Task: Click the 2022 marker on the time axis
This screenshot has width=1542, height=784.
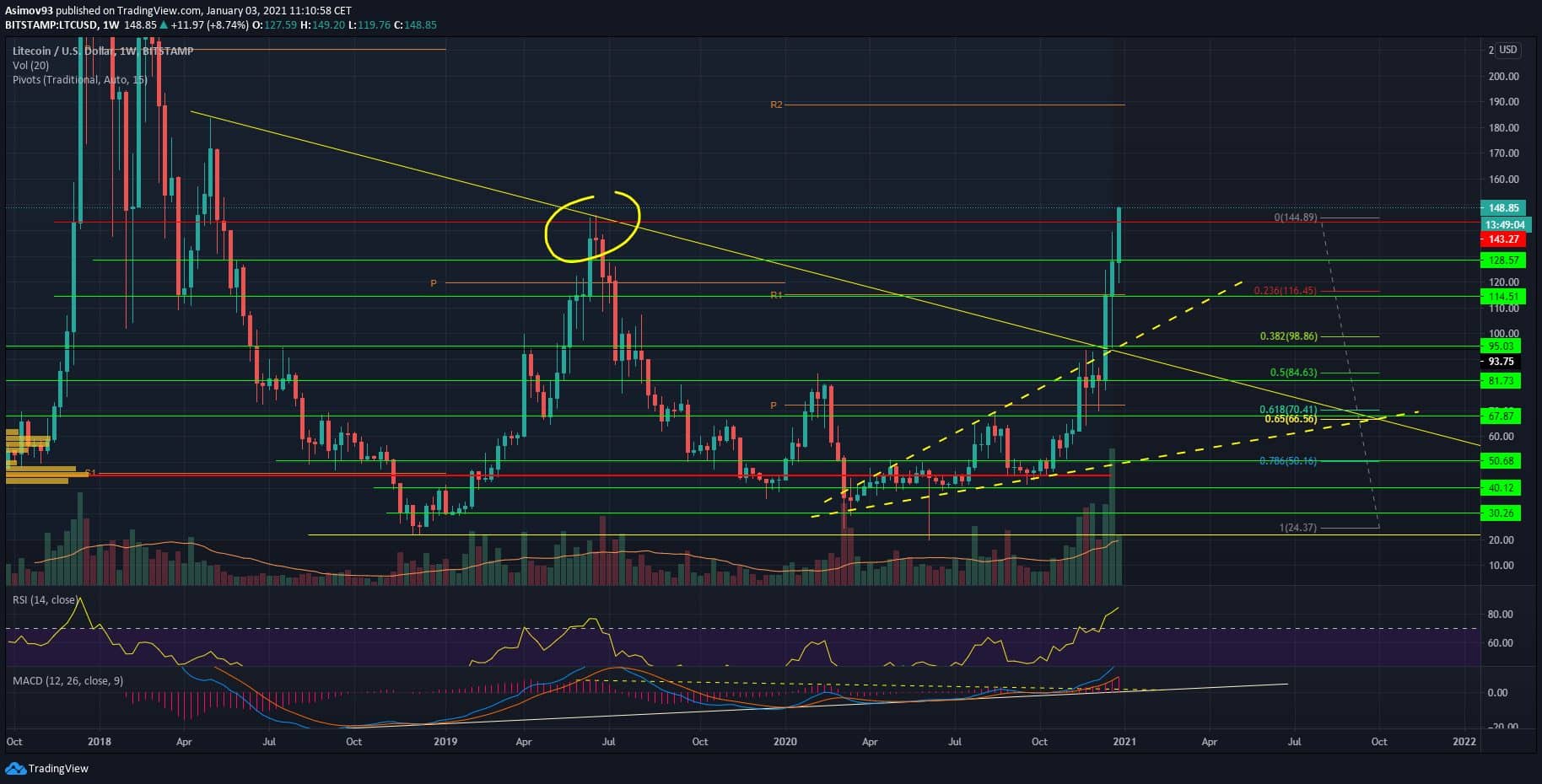Action: (x=1464, y=742)
